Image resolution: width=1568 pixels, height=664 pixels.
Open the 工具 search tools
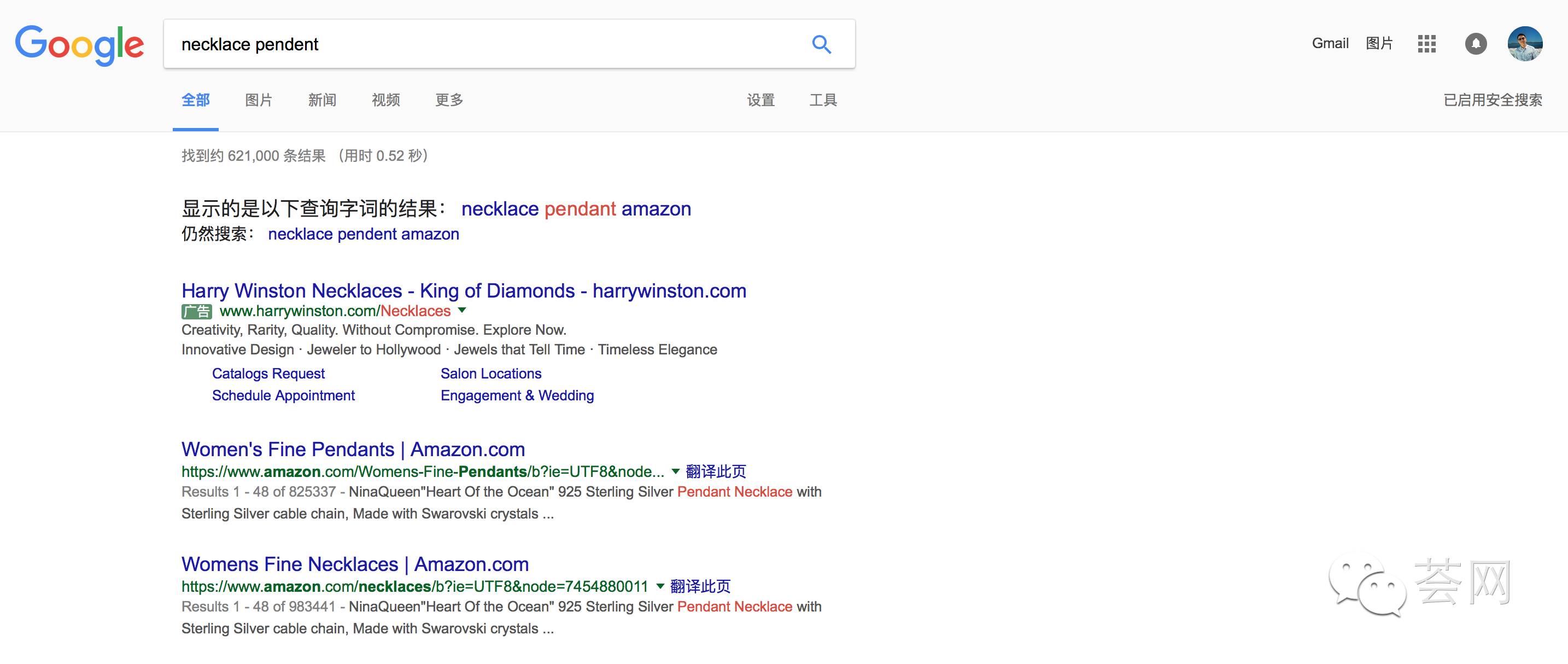click(823, 100)
